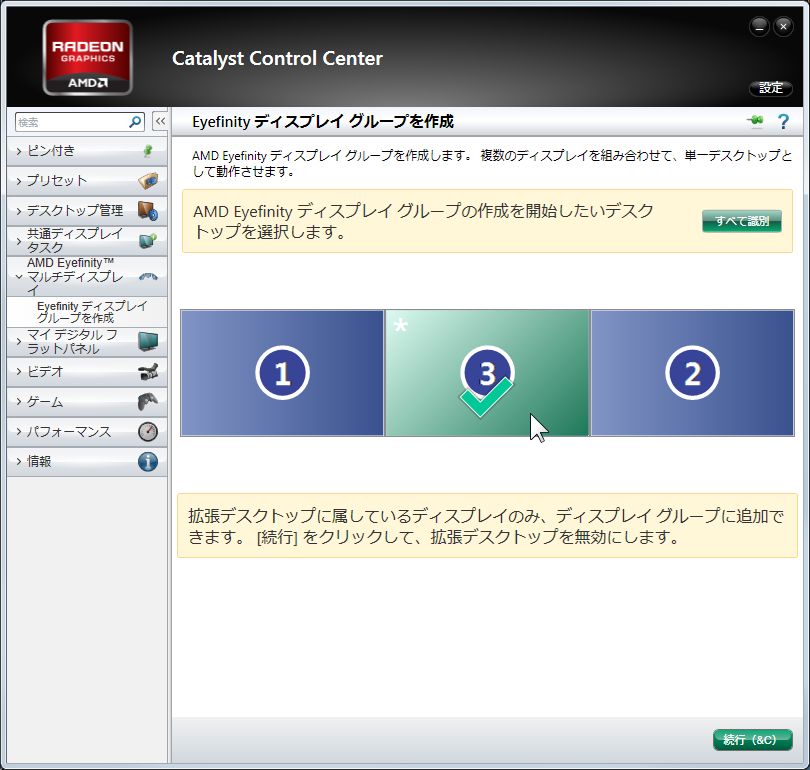Click the Radeon Graphics AMD logo
Screen dimensions: 810x770
[x=88, y=57]
